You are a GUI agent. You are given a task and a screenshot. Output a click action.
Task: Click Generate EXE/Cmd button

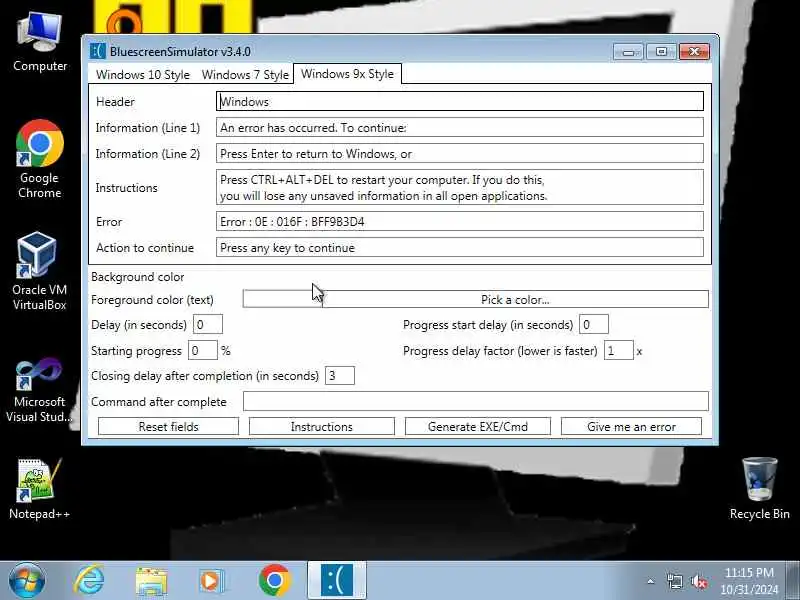(x=478, y=427)
